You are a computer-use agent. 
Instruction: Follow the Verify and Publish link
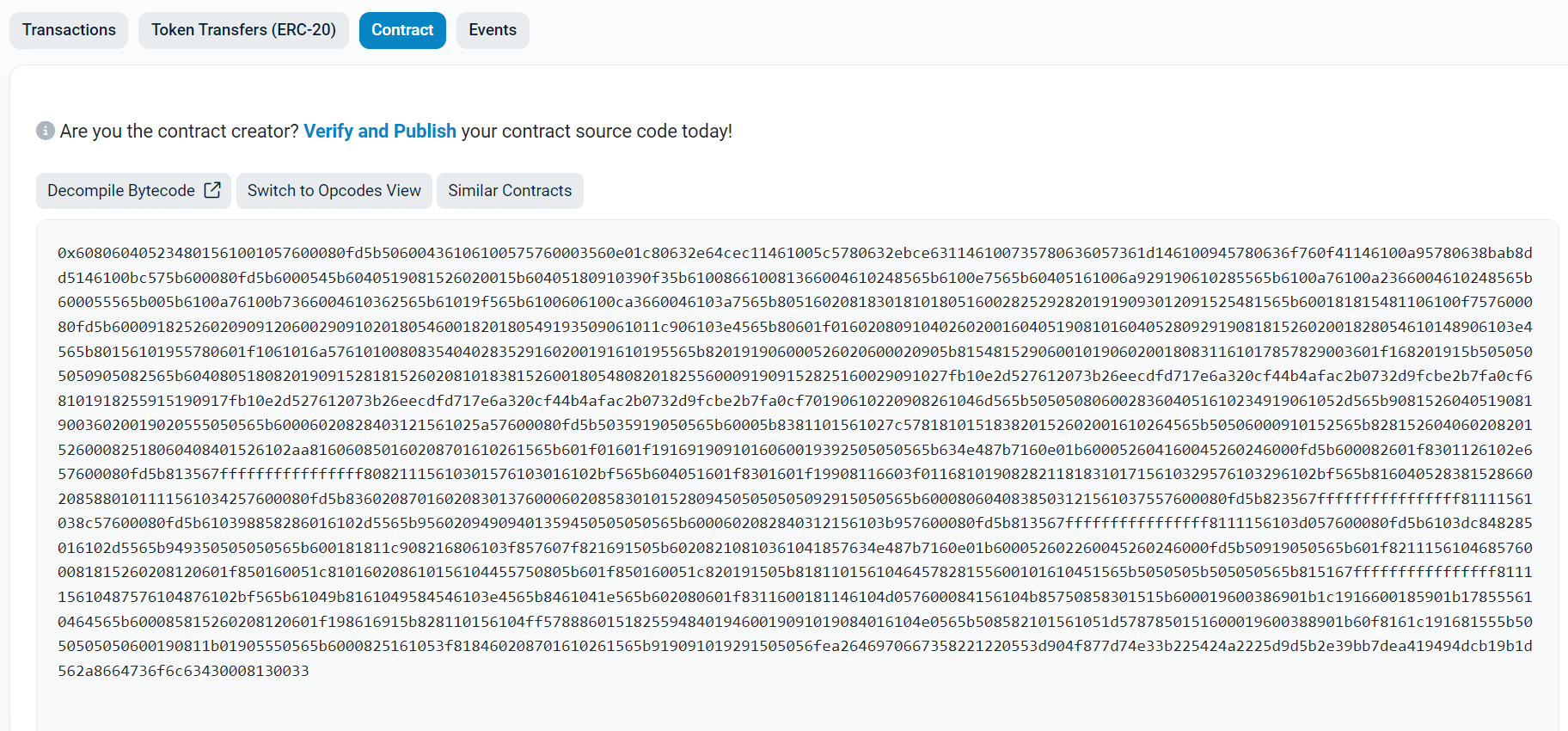[x=380, y=131]
